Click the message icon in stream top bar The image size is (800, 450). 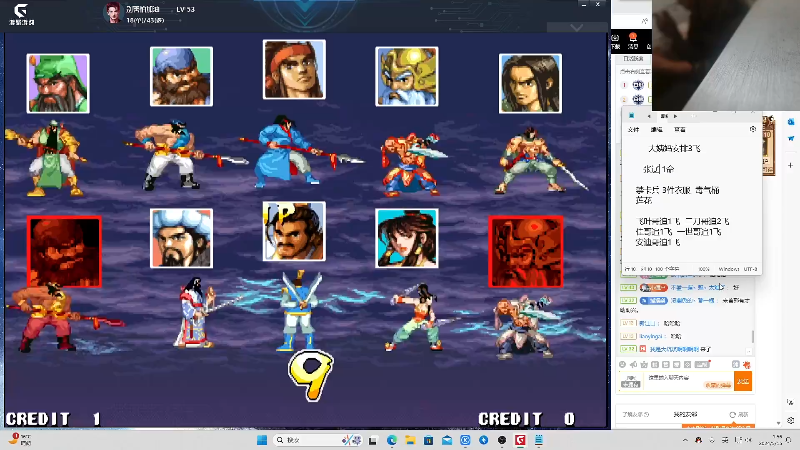tap(633, 40)
